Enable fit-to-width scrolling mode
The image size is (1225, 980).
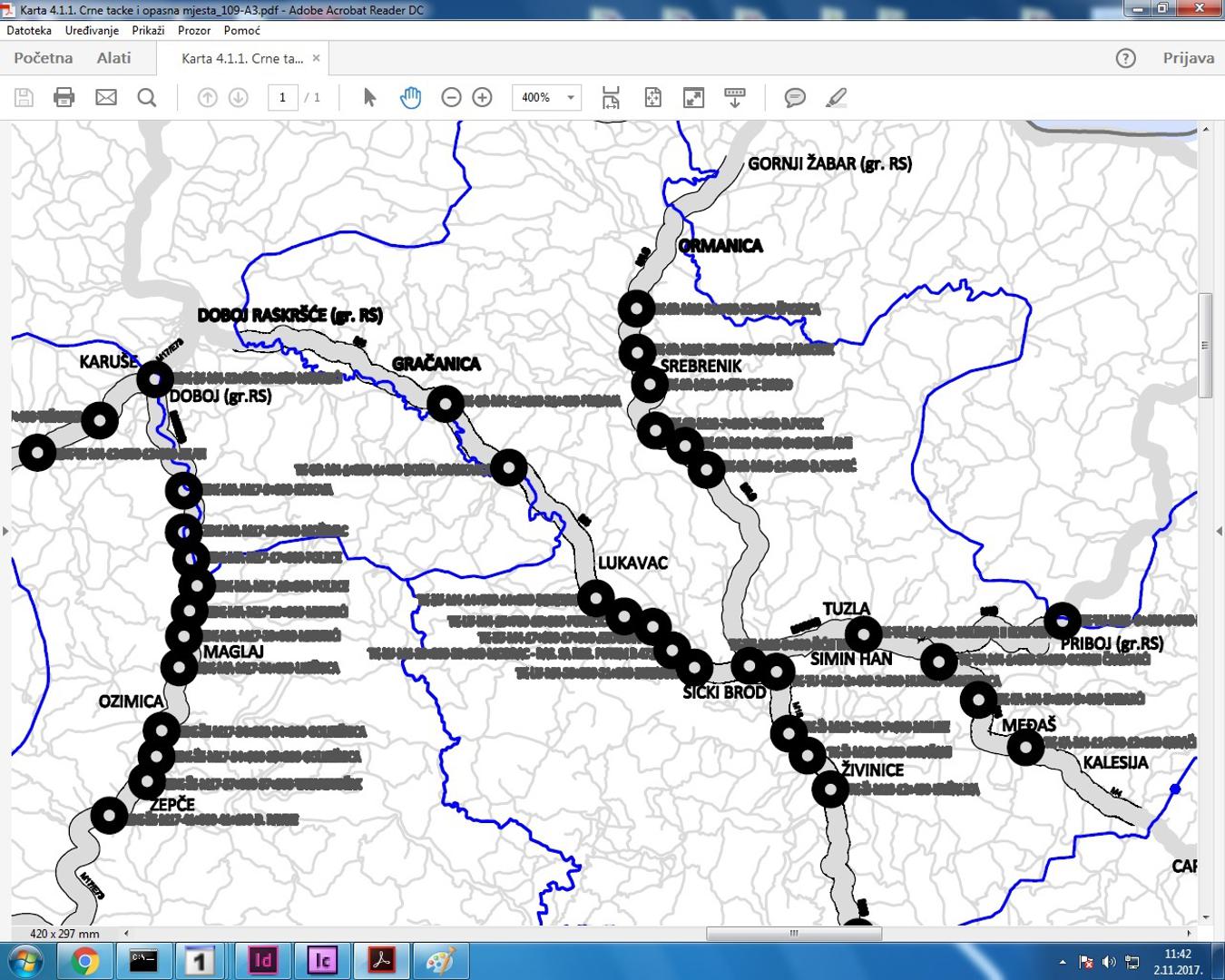pos(611,97)
